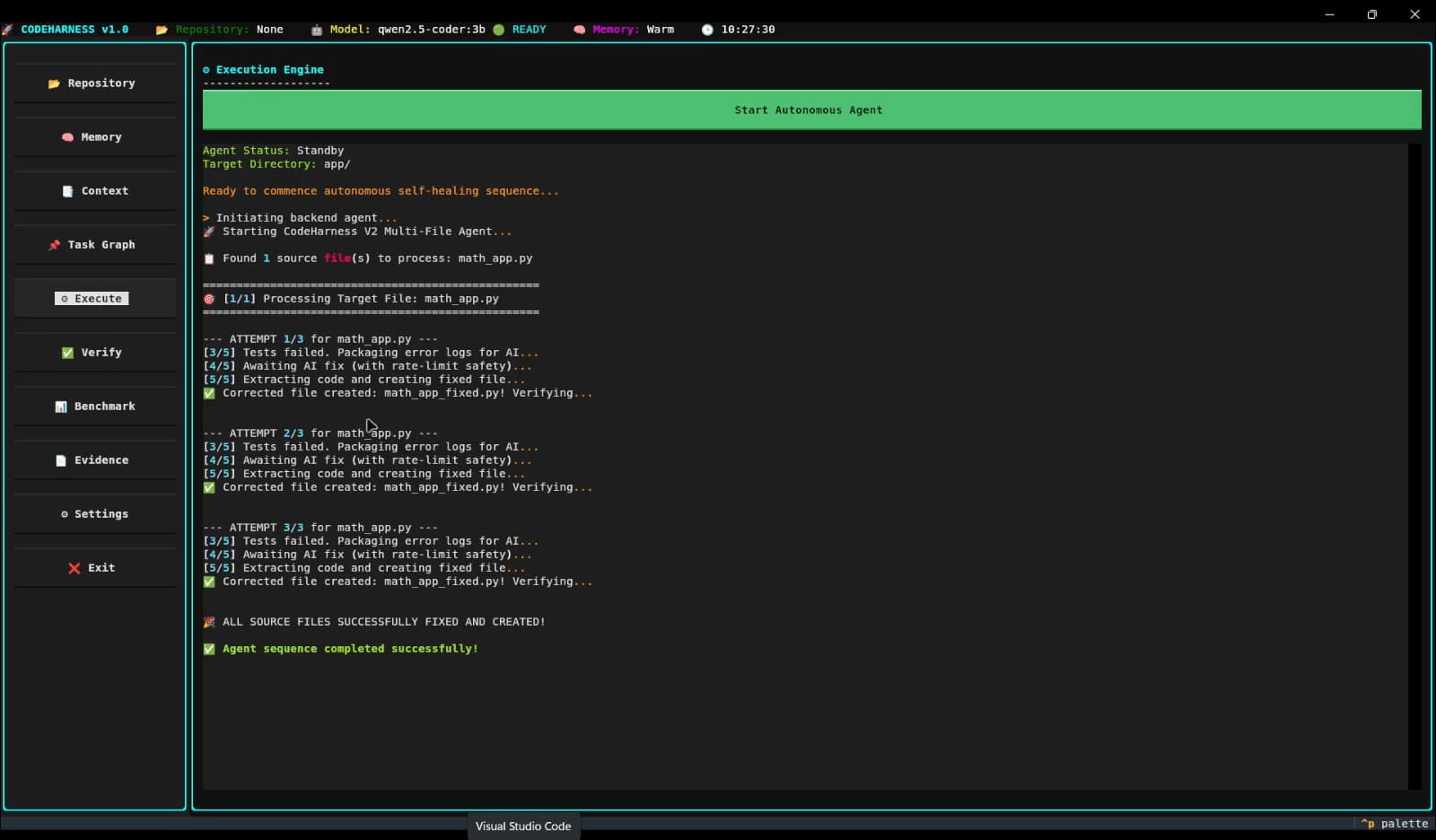Click the rocket icon in Starting CodeHarness line
Screen dimensions: 1436x840
pyautogui.click(x=209, y=232)
